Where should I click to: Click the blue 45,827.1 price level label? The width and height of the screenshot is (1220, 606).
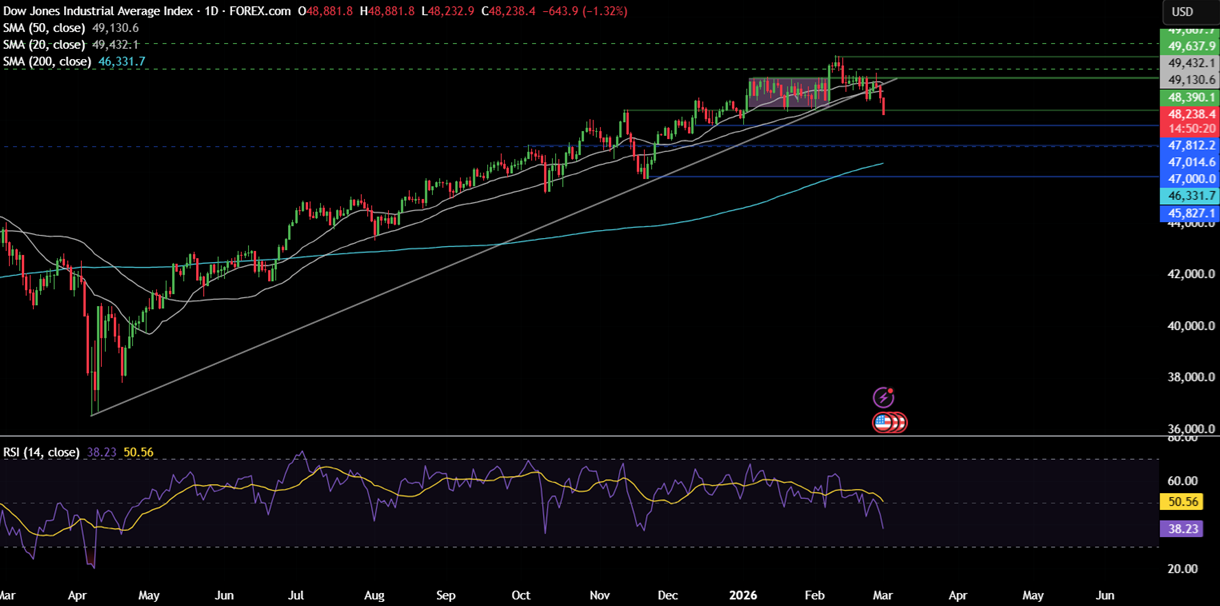pyautogui.click(x=1189, y=213)
